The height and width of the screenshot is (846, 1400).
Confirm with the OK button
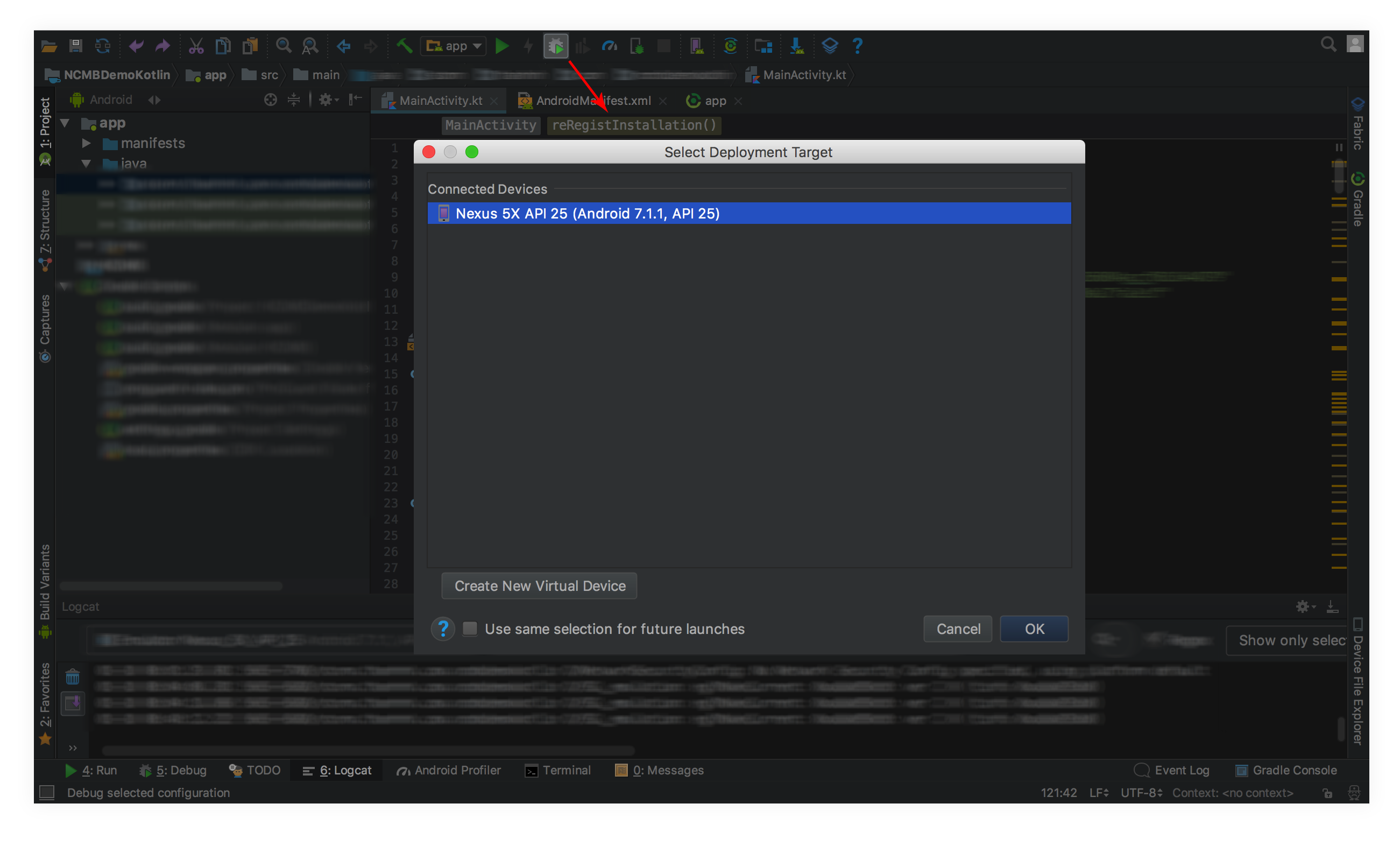(1034, 629)
